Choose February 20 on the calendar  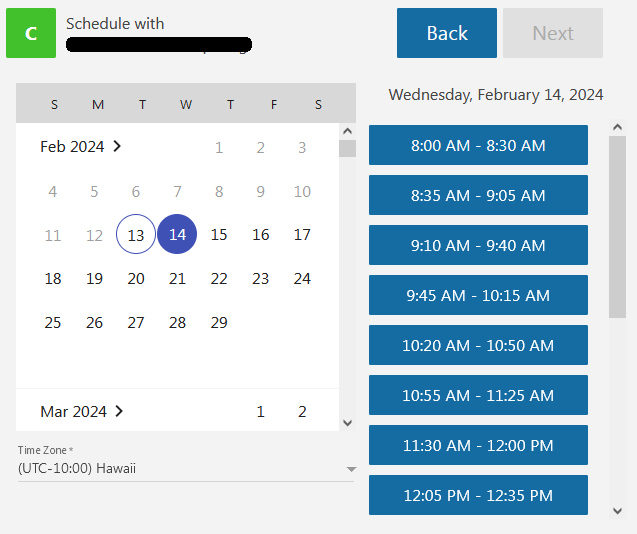point(136,279)
